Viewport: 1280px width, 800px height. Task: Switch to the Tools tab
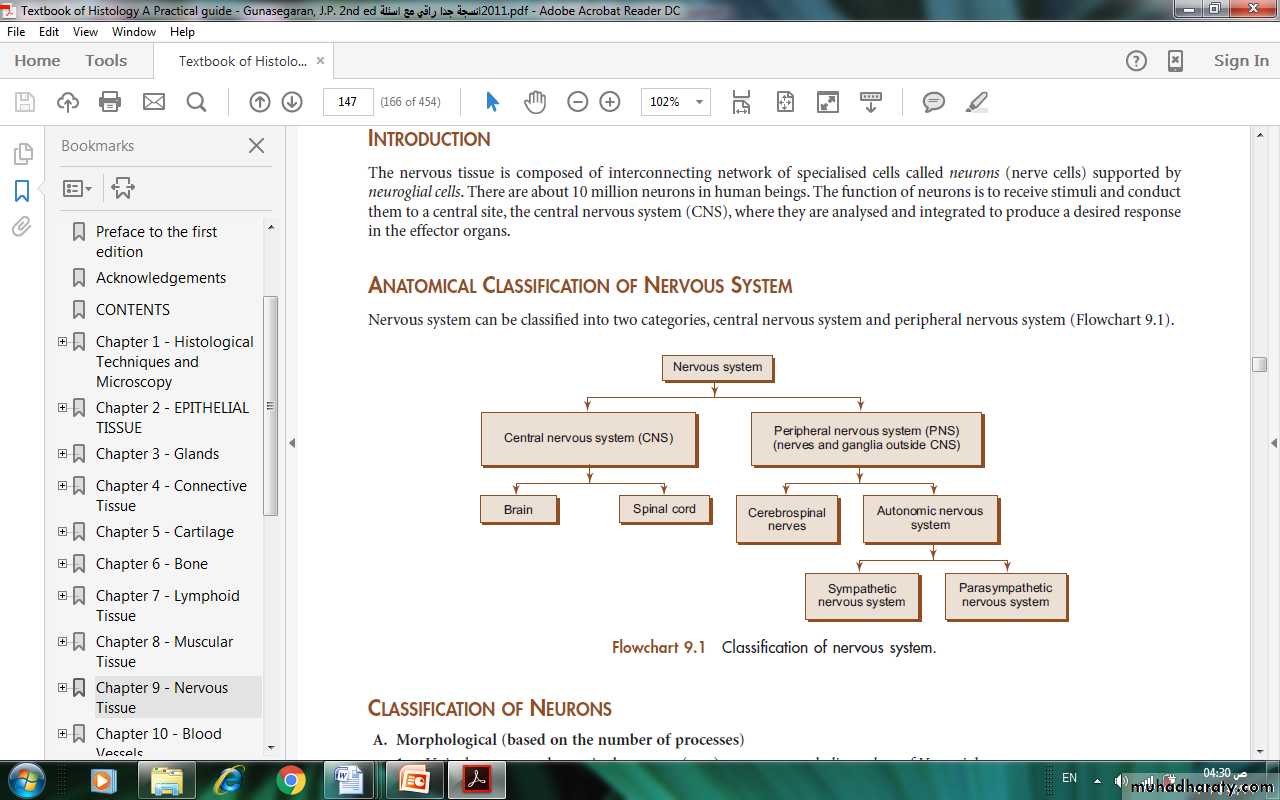pyautogui.click(x=106, y=61)
